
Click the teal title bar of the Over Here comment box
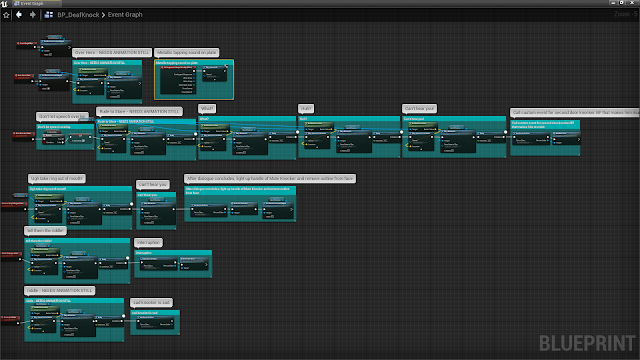(x=107, y=62)
